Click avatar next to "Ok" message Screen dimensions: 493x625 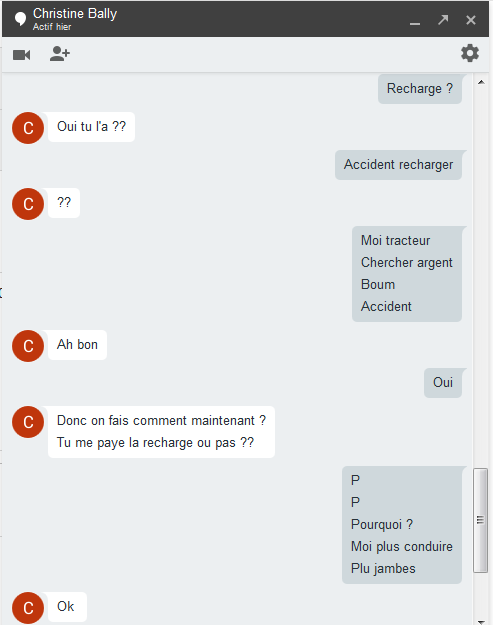[28, 608]
